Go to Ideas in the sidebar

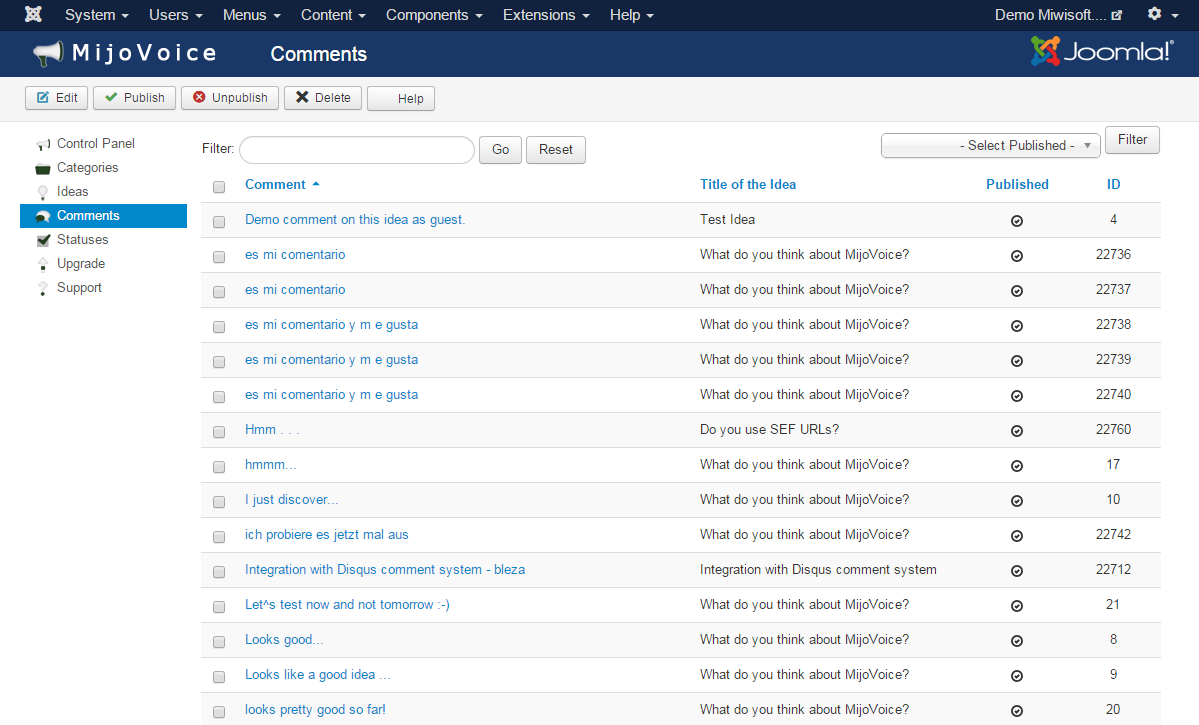72,192
